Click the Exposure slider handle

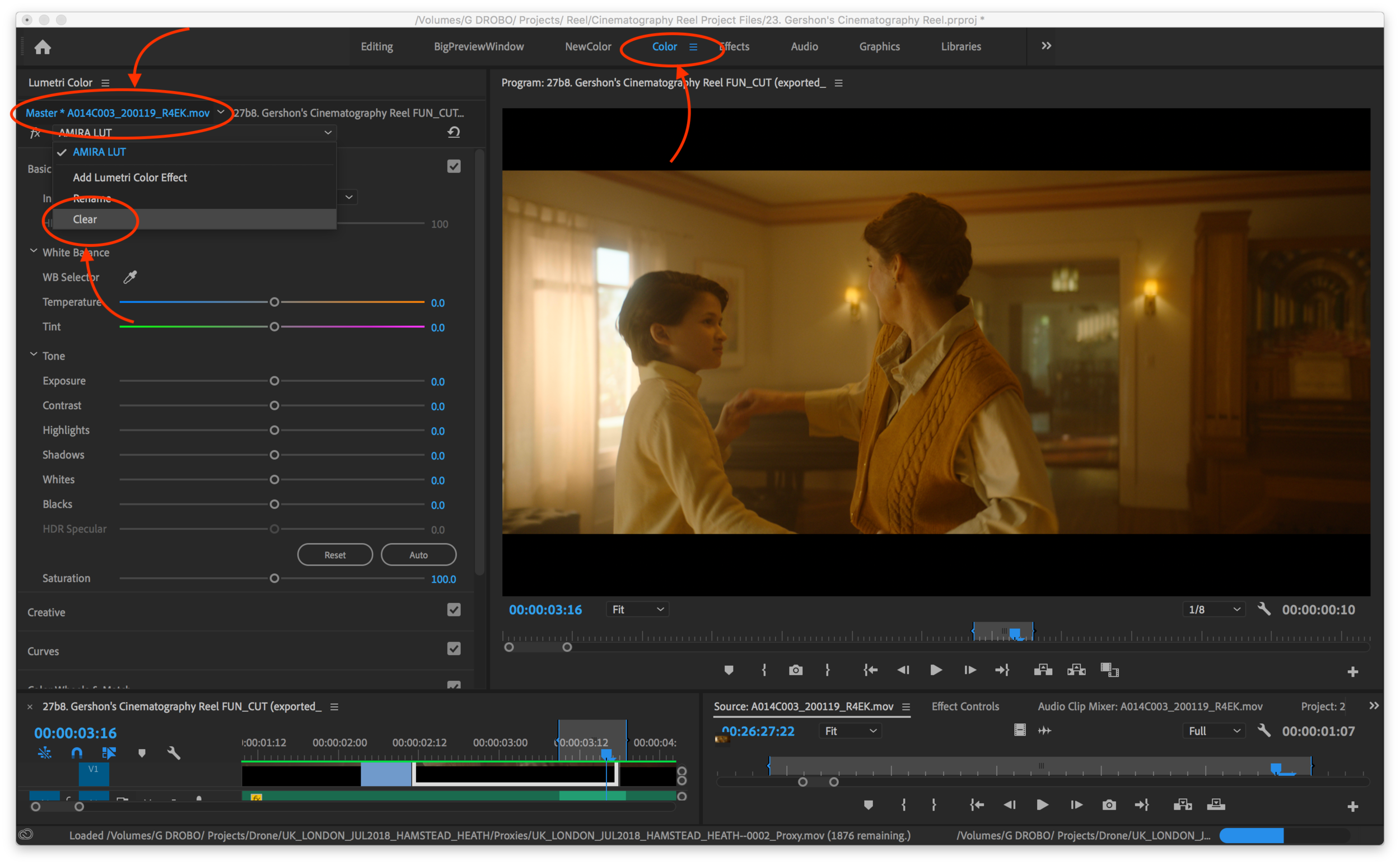pos(274,381)
